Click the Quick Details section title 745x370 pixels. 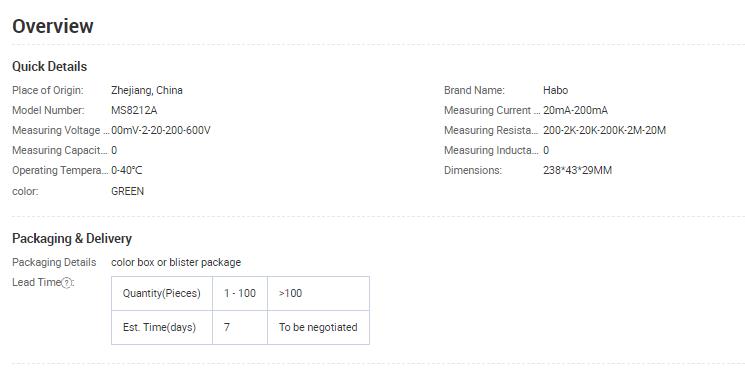[49, 66]
